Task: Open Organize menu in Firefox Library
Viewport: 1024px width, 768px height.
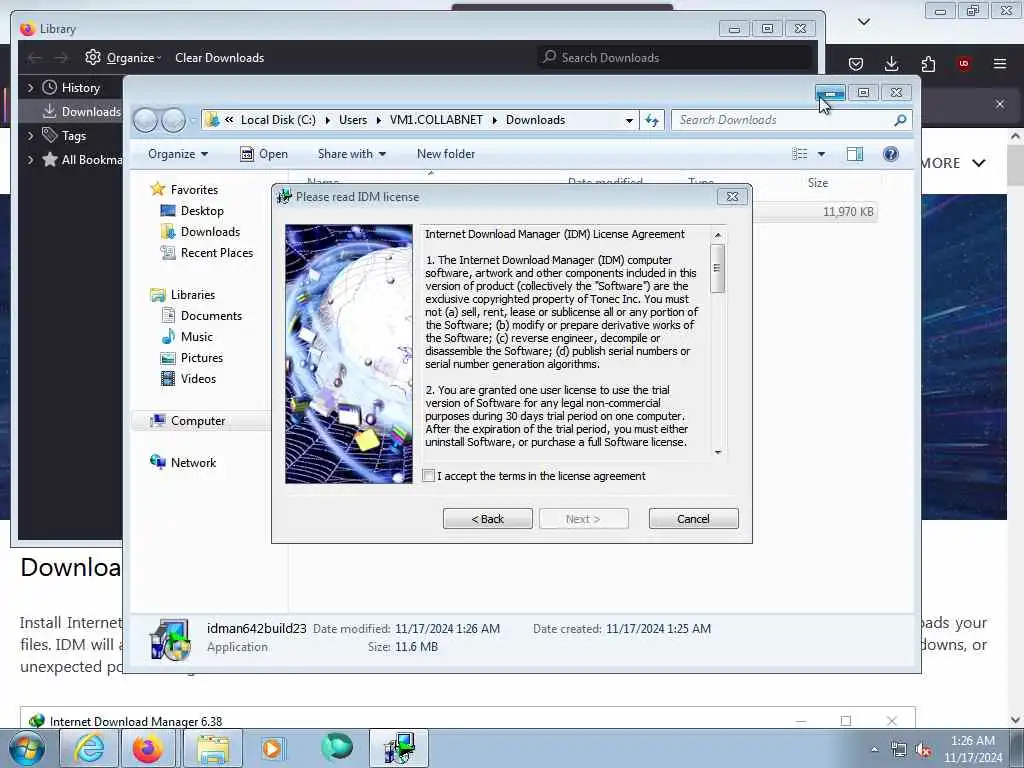Action: pyautogui.click(x=123, y=58)
